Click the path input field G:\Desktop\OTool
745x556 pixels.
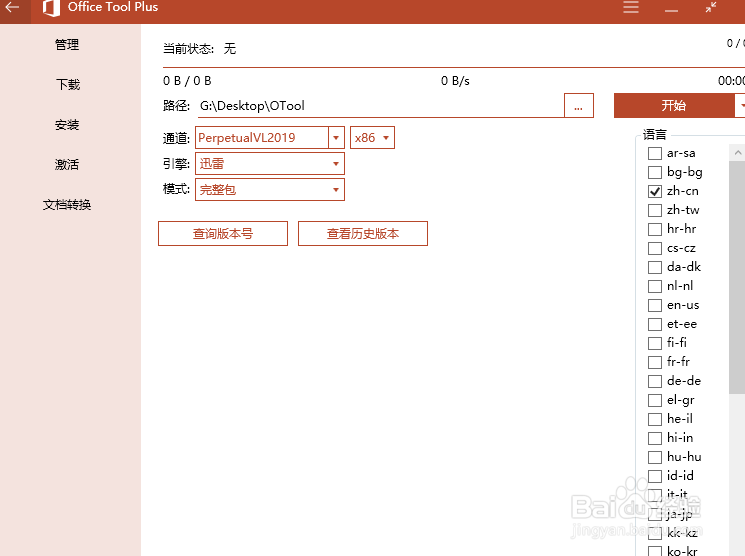[381, 105]
